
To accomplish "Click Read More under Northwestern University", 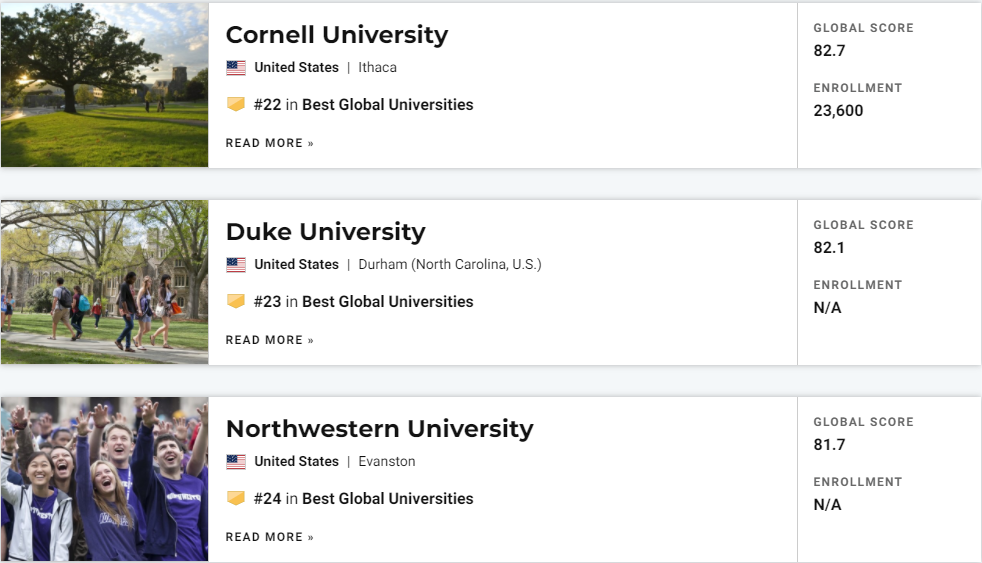I will (x=269, y=537).
